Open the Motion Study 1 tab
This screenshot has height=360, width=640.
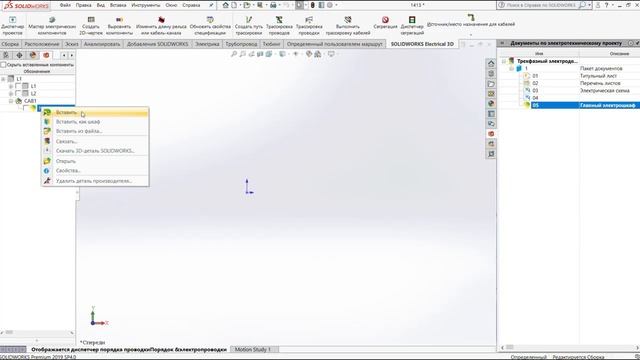point(253,349)
